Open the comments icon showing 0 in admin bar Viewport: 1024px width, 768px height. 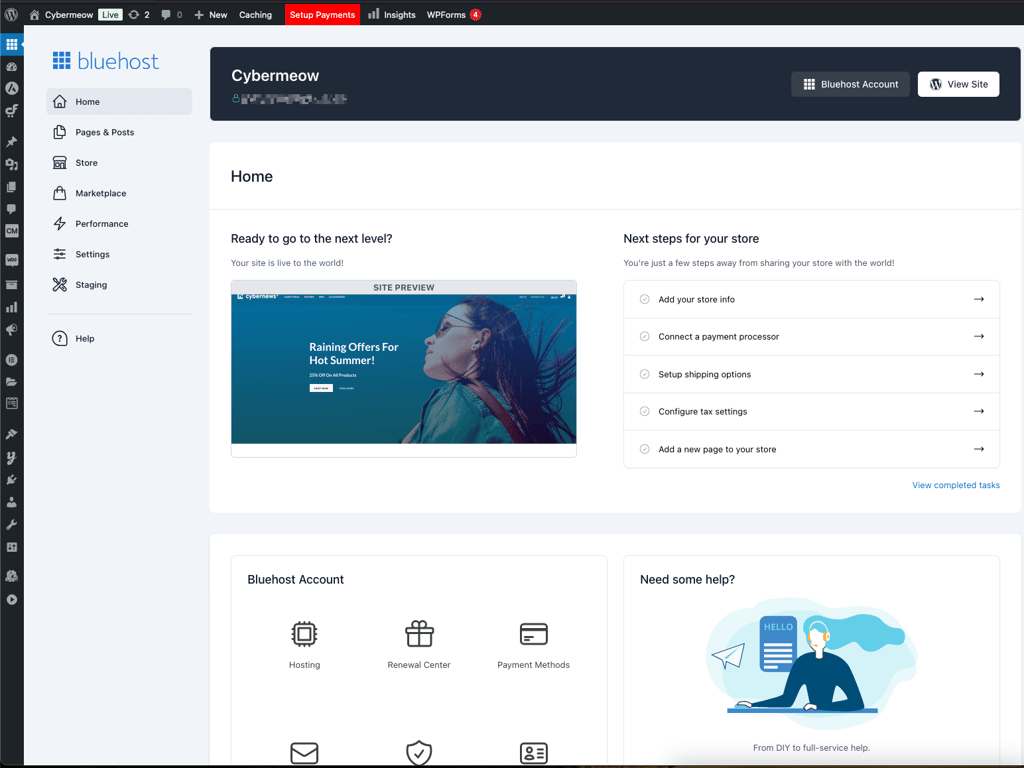(x=172, y=14)
